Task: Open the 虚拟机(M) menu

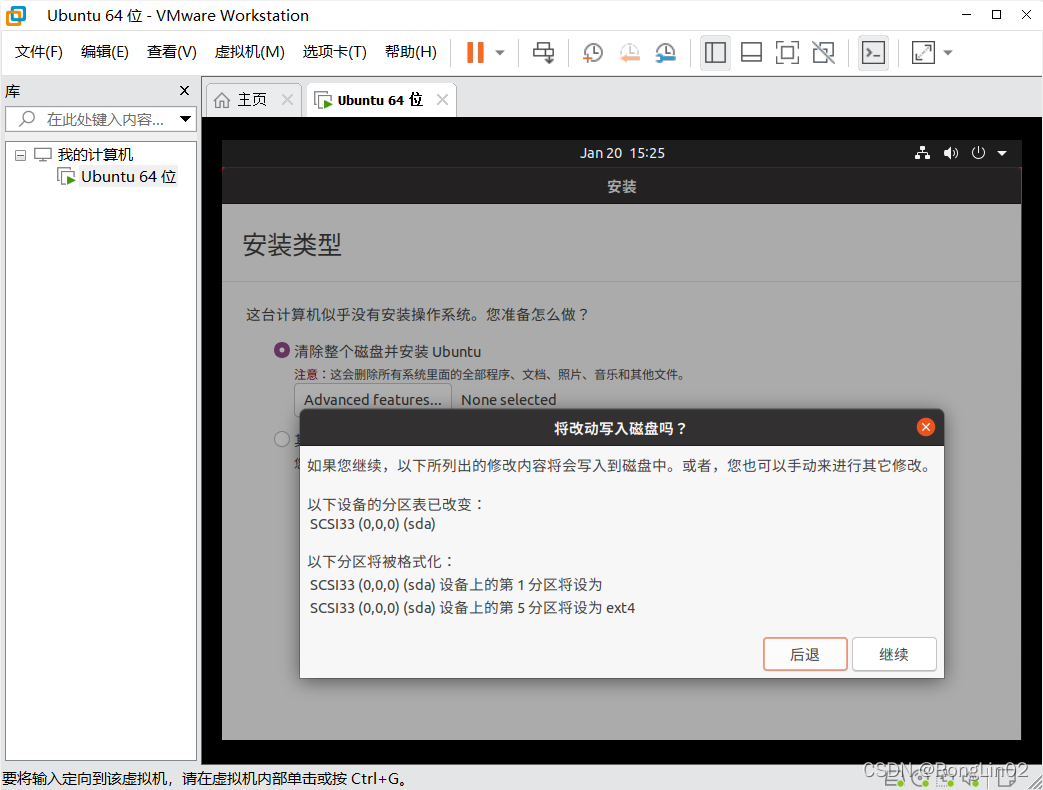Action: [x=249, y=52]
